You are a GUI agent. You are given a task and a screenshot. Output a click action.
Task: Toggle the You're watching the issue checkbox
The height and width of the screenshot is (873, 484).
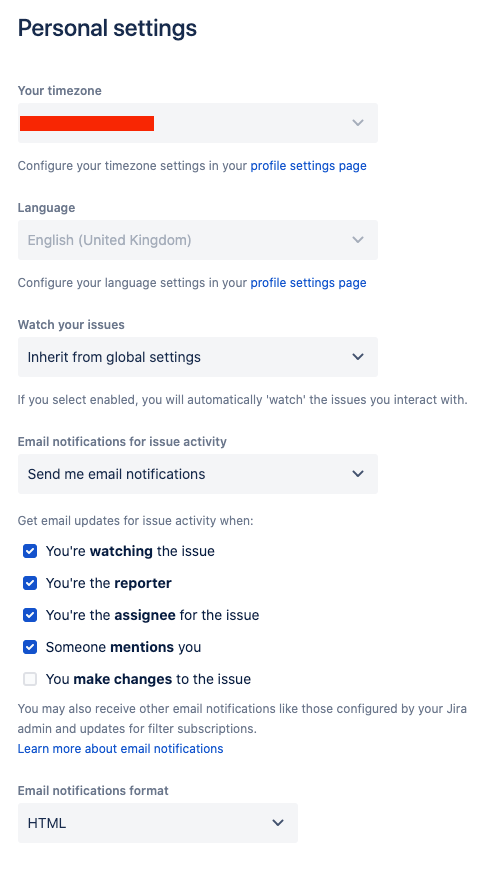click(30, 551)
